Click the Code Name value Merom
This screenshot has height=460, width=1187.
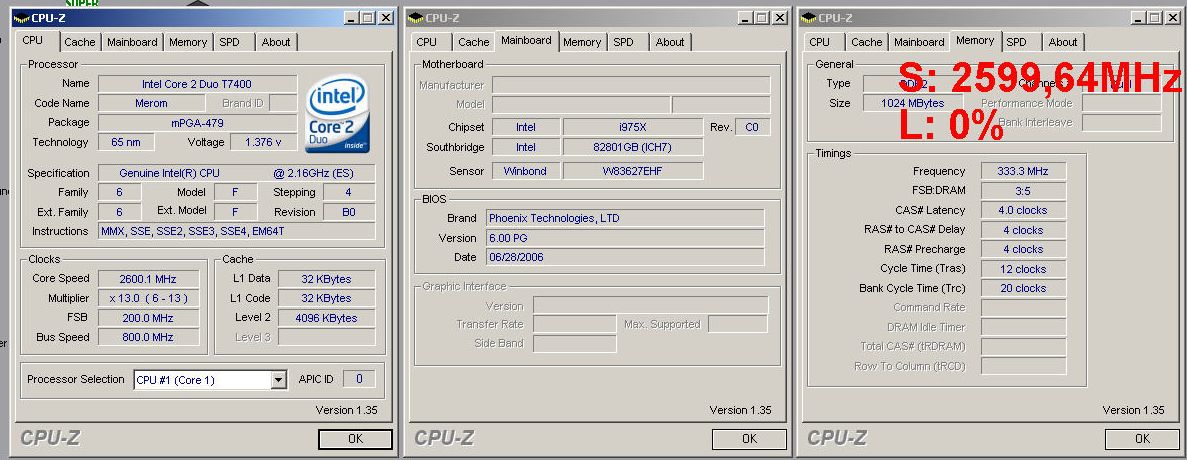click(x=151, y=104)
